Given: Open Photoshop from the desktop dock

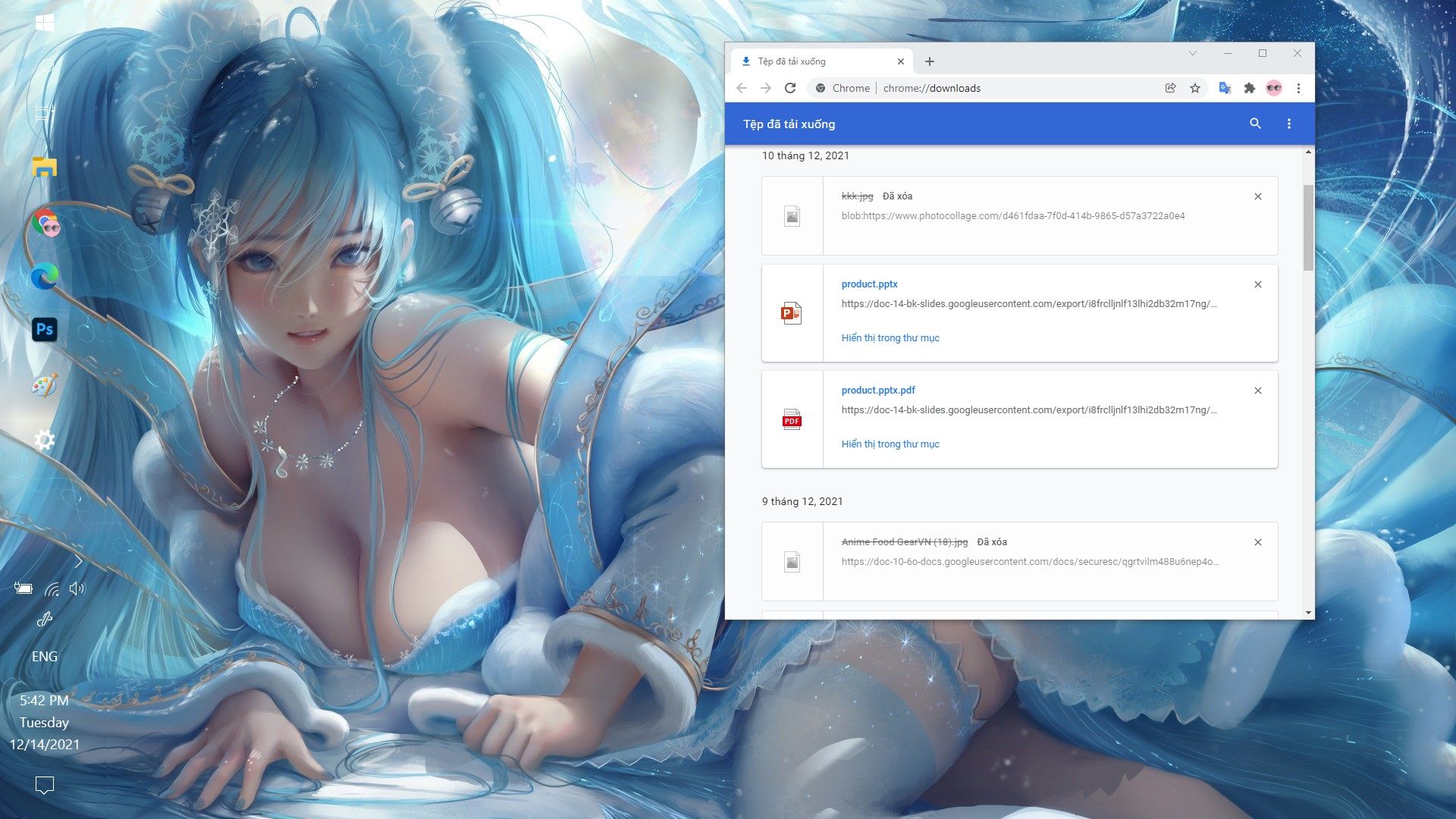Looking at the screenshot, I should click(46, 329).
